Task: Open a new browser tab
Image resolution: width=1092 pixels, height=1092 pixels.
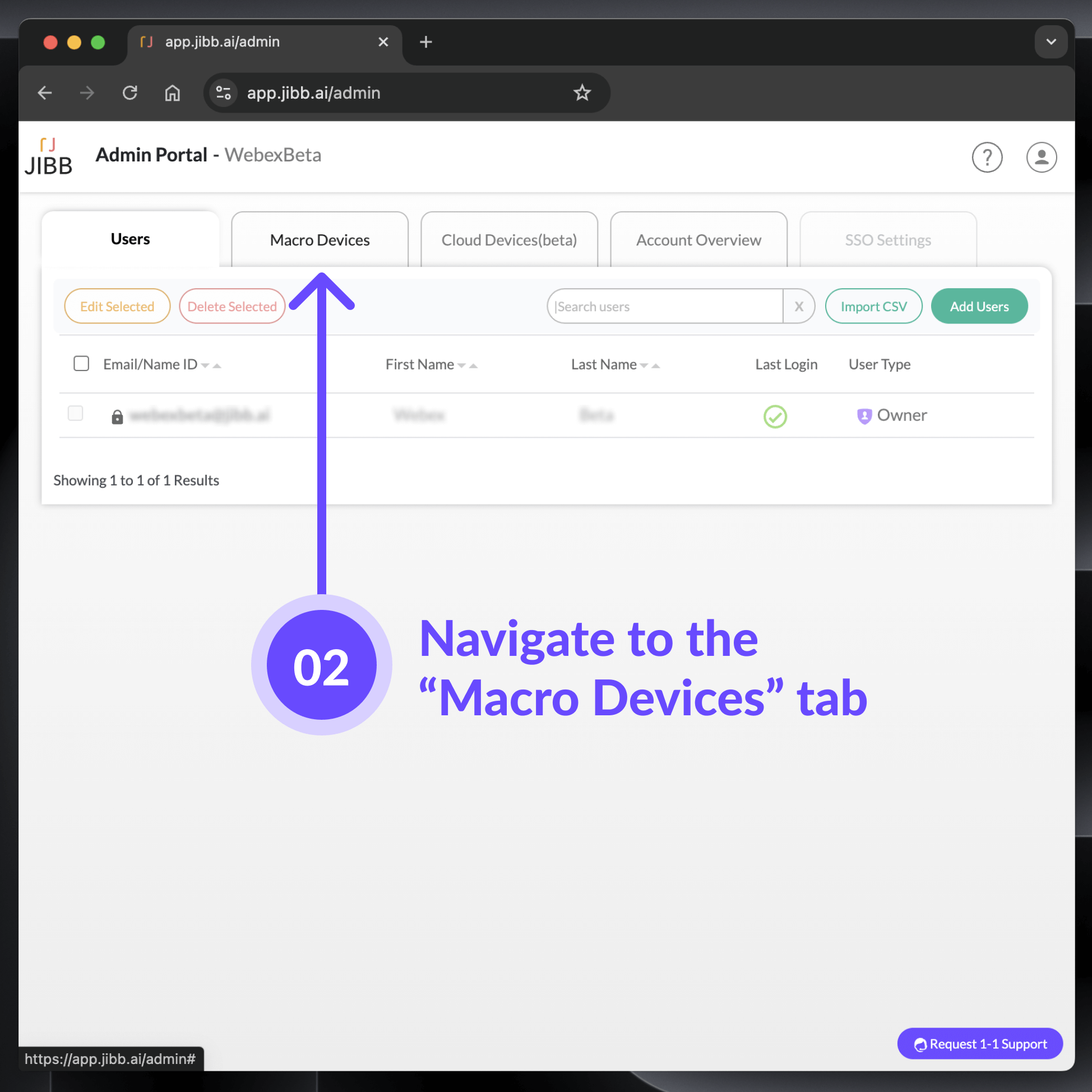Action: click(x=426, y=42)
